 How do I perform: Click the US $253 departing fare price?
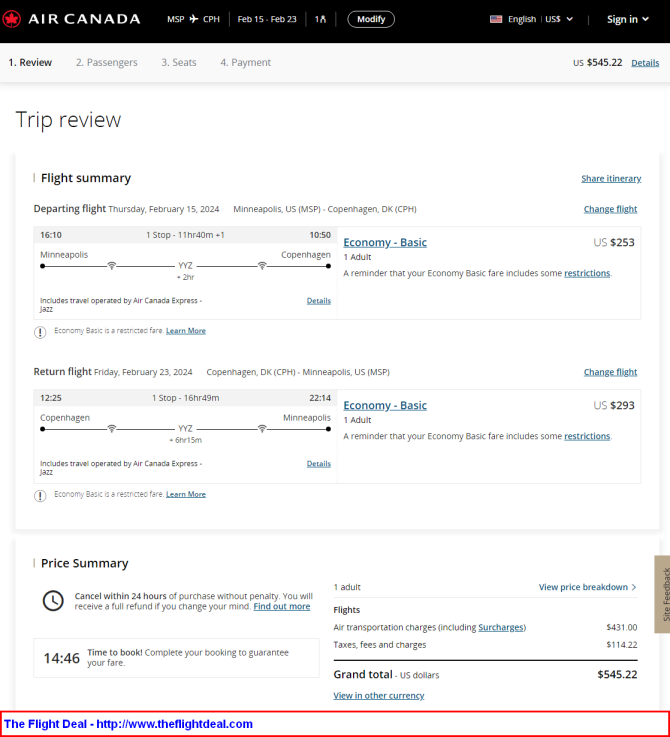coord(614,243)
